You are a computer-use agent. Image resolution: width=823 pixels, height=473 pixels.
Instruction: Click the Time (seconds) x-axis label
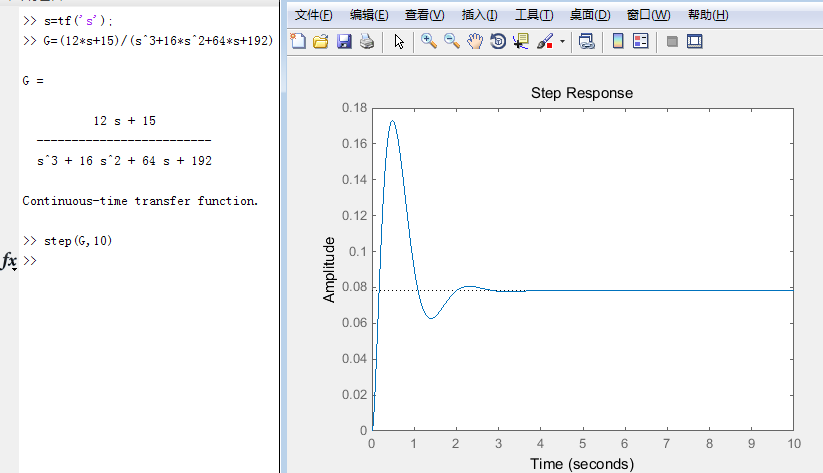(582, 464)
